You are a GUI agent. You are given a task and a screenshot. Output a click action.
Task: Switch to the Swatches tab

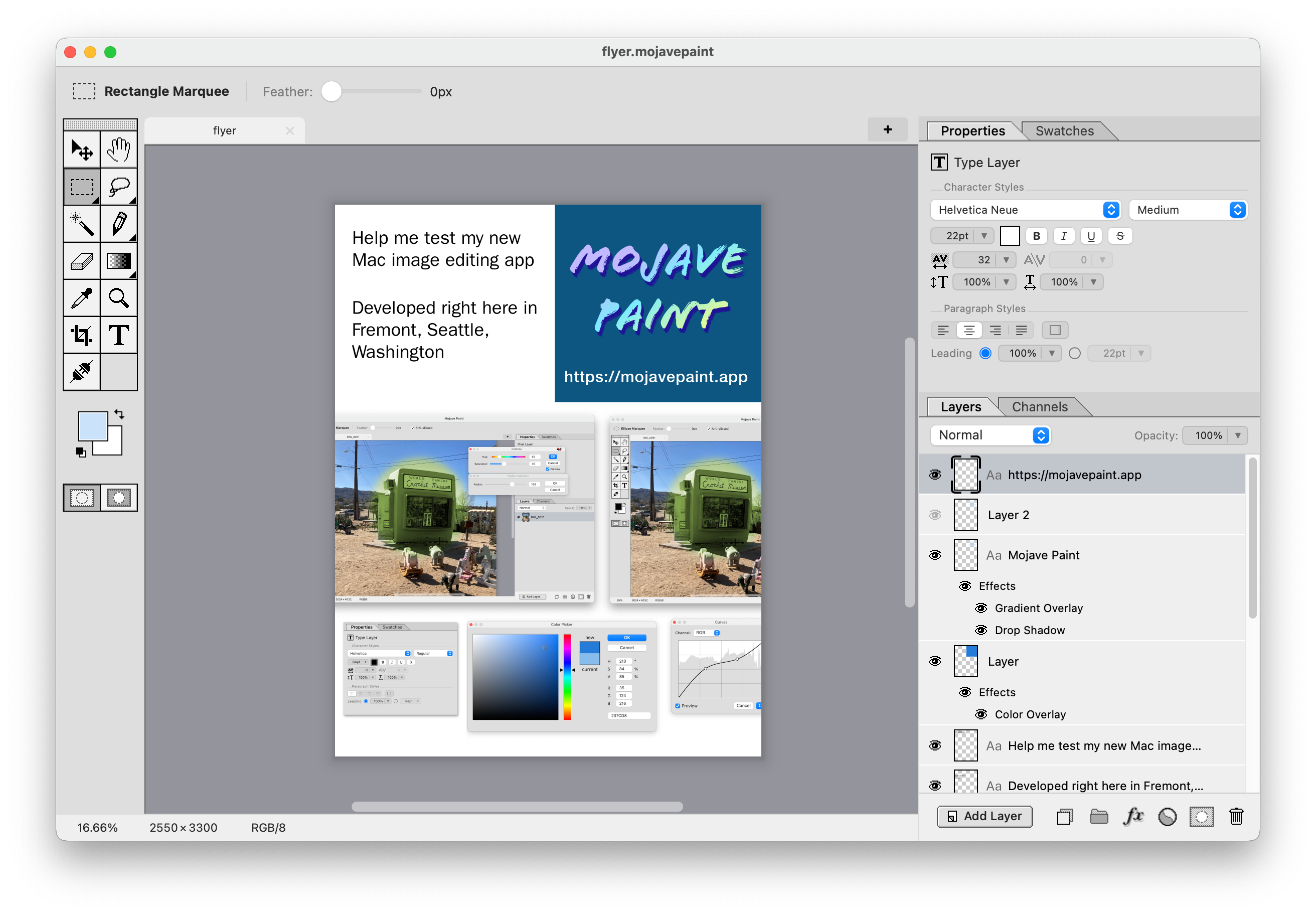tap(1064, 131)
